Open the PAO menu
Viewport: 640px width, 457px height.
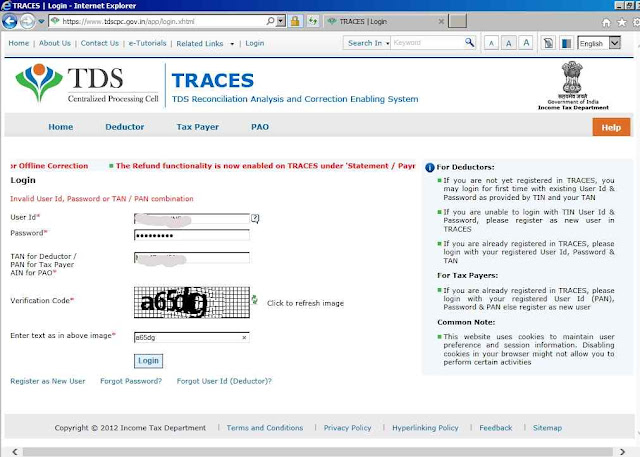point(260,127)
